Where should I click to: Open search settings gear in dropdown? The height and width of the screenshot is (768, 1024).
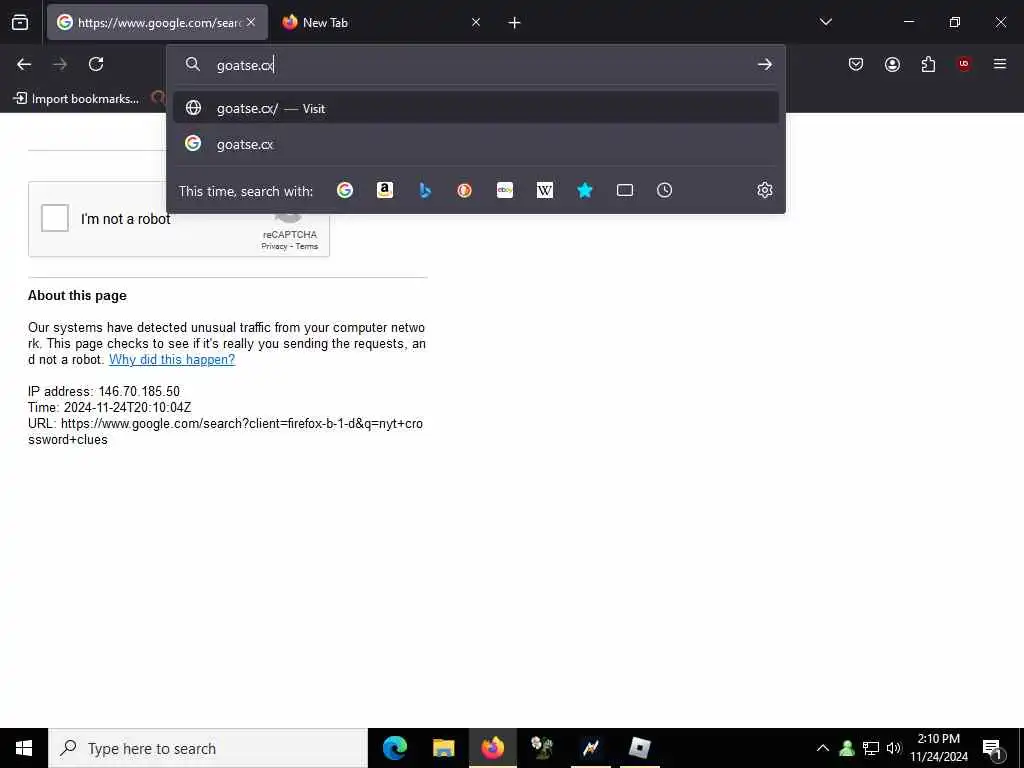click(765, 190)
